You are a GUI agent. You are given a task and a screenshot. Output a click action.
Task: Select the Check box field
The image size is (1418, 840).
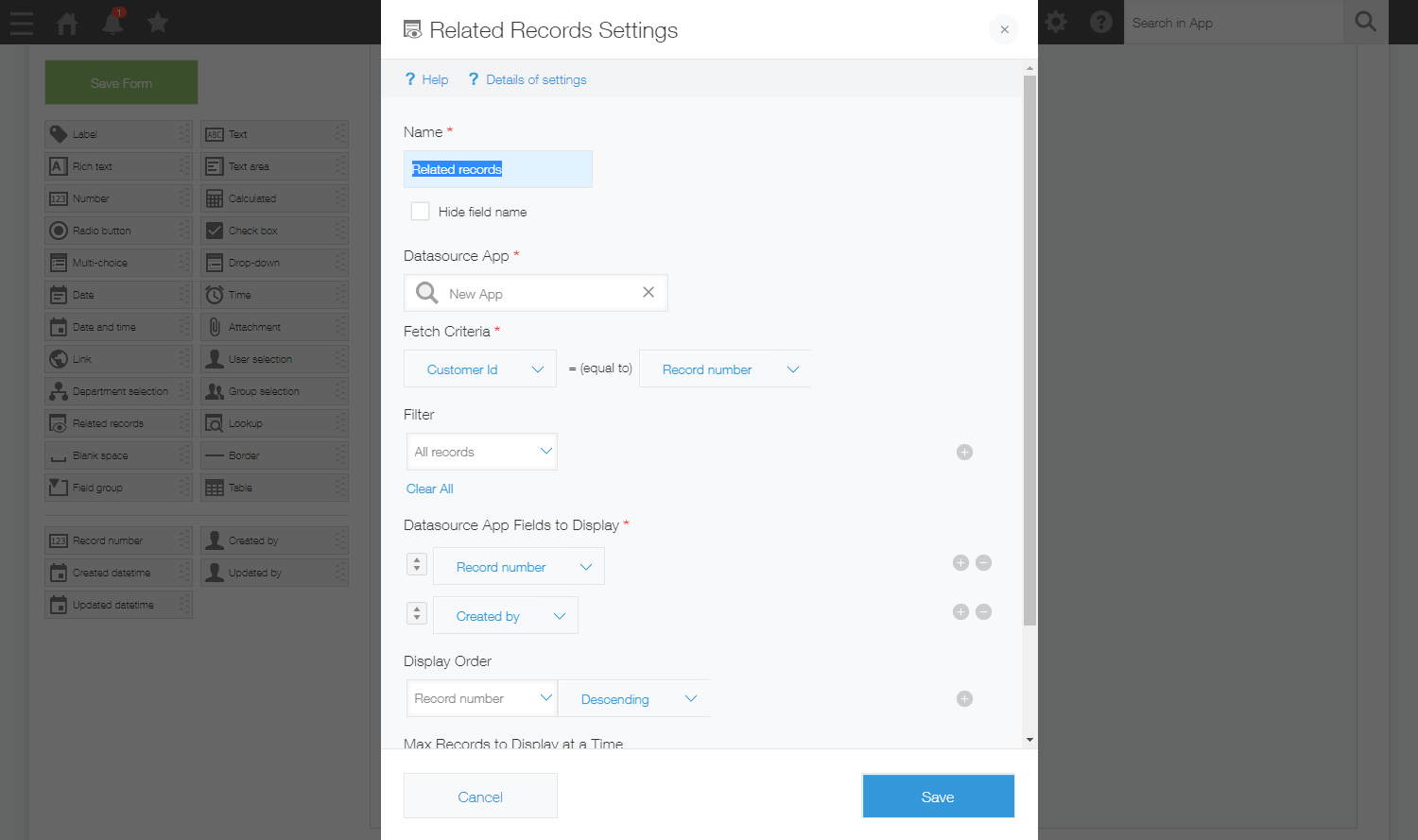point(274,231)
